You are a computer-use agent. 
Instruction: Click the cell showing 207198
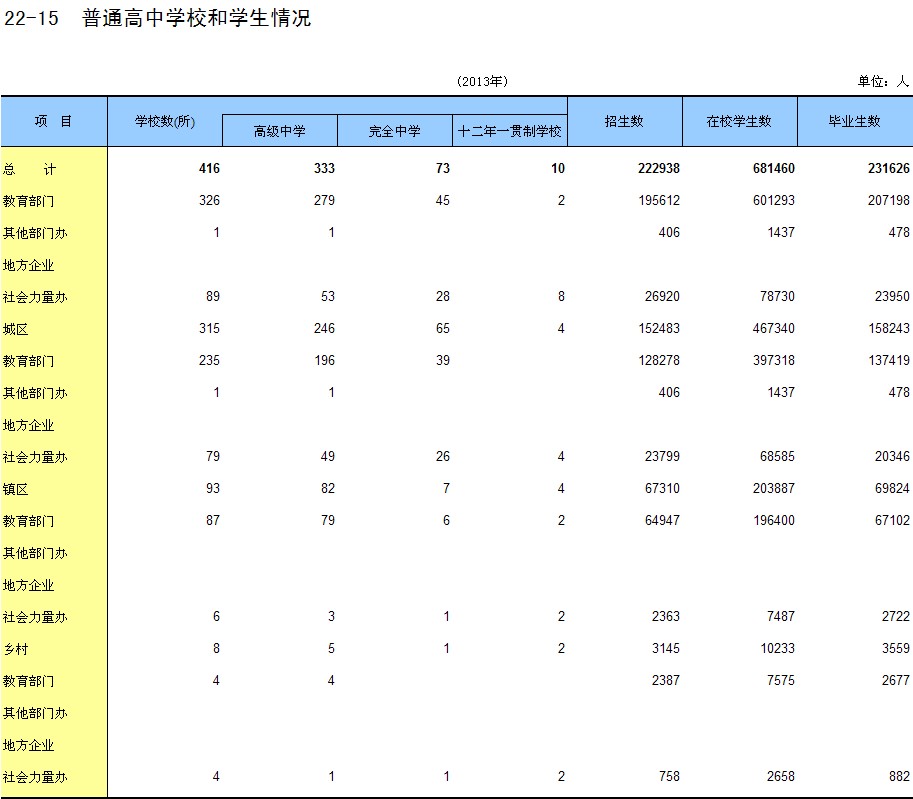point(889,201)
